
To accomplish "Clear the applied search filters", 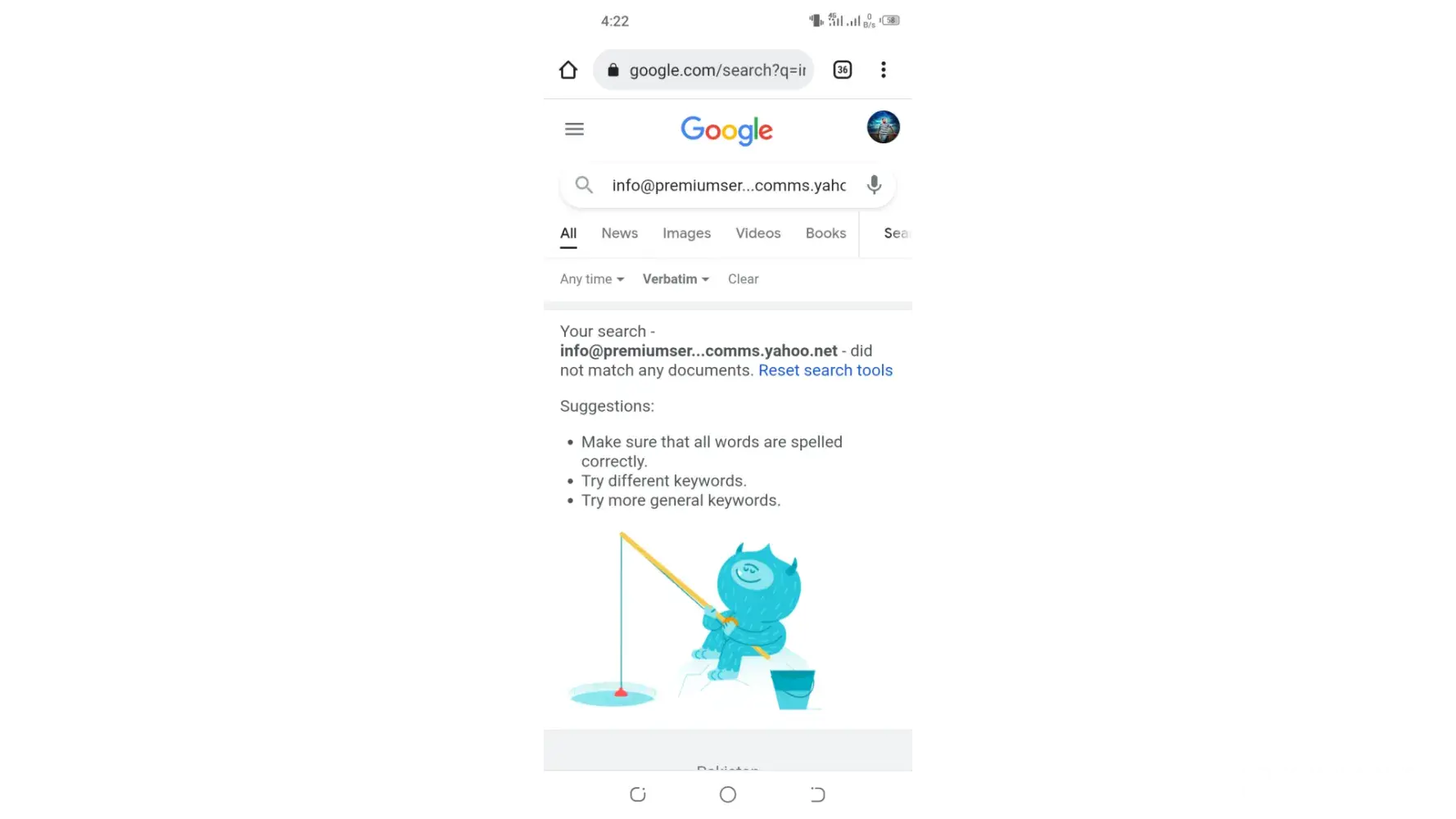I will point(743,279).
